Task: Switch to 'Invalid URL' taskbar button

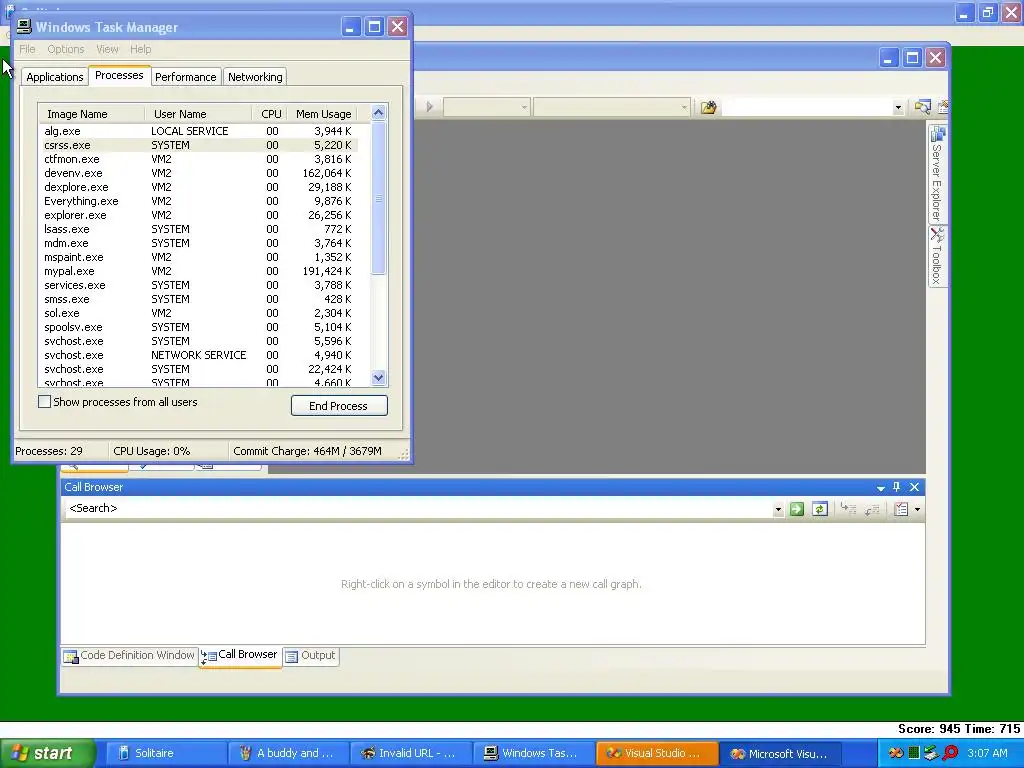Action: 411,753
